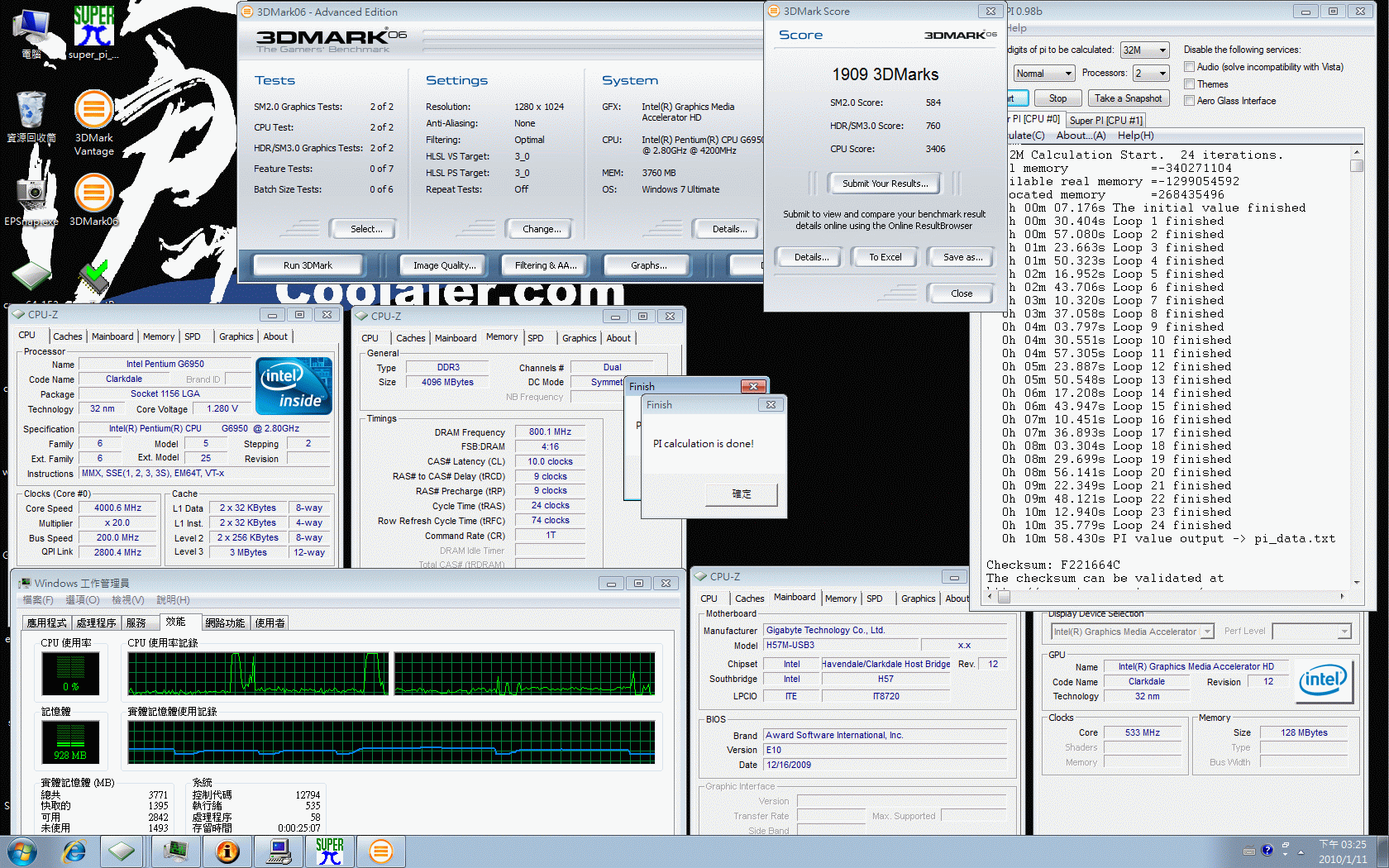Click the 3DMark06 Advanced Edition title icon

[247, 12]
